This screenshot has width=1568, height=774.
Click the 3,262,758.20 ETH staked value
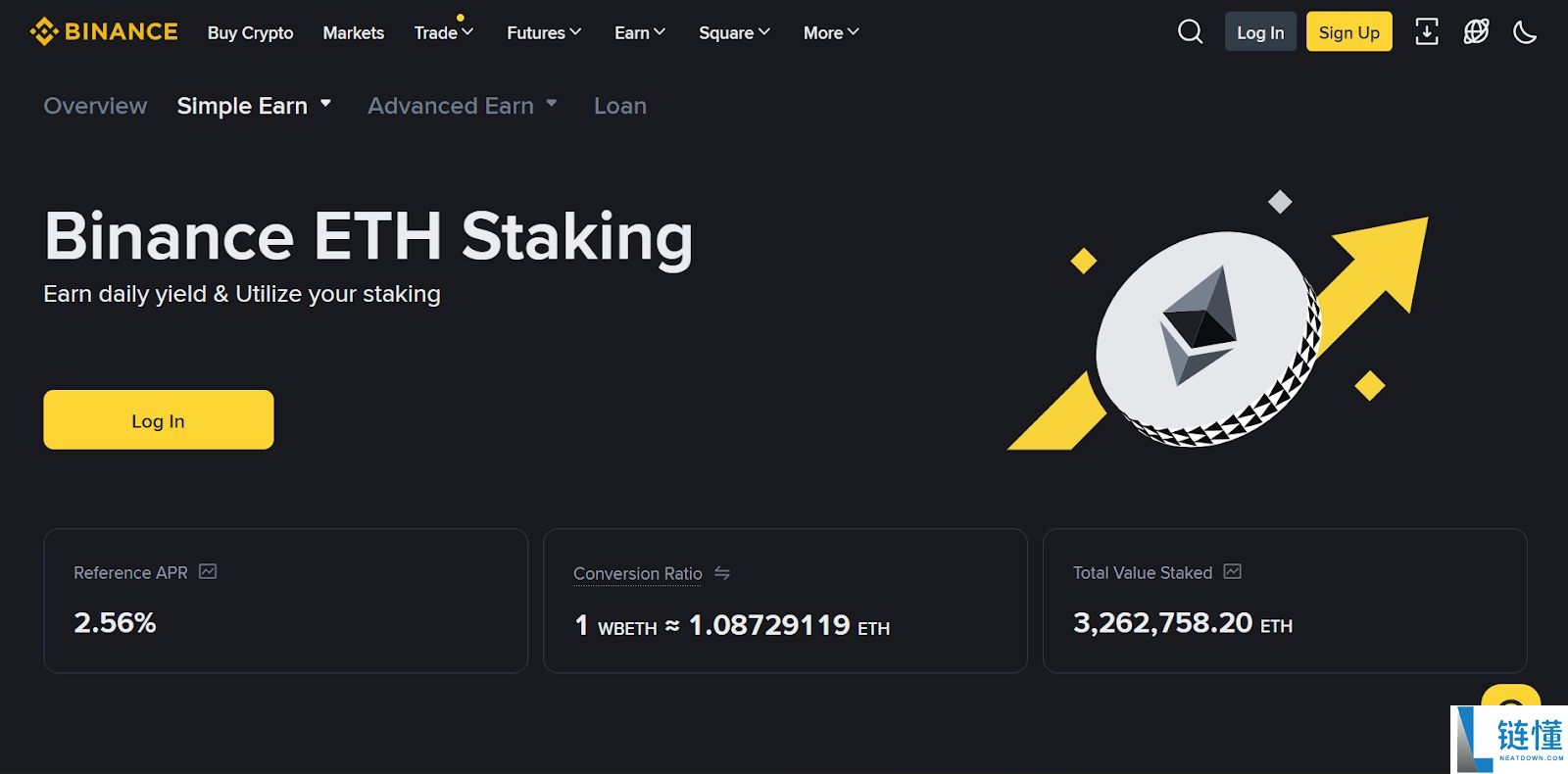[1183, 623]
